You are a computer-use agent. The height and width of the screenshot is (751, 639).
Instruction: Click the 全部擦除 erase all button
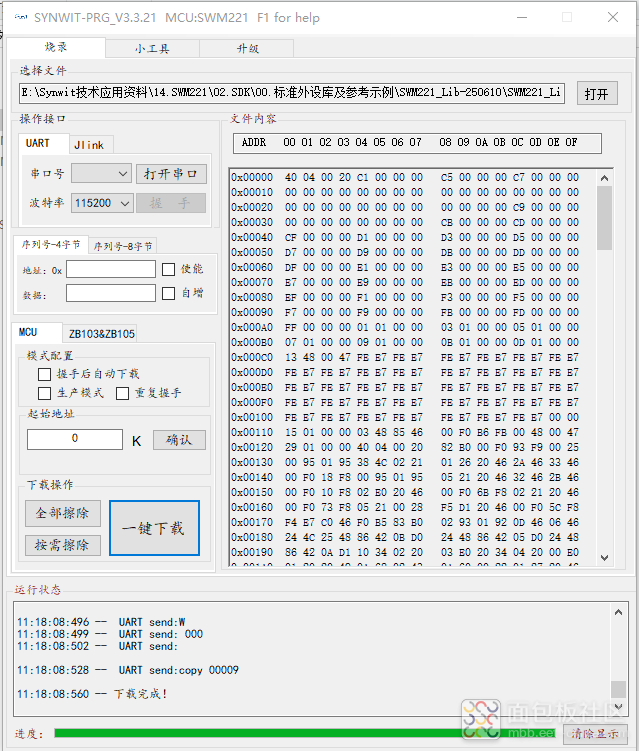coord(63,513)
